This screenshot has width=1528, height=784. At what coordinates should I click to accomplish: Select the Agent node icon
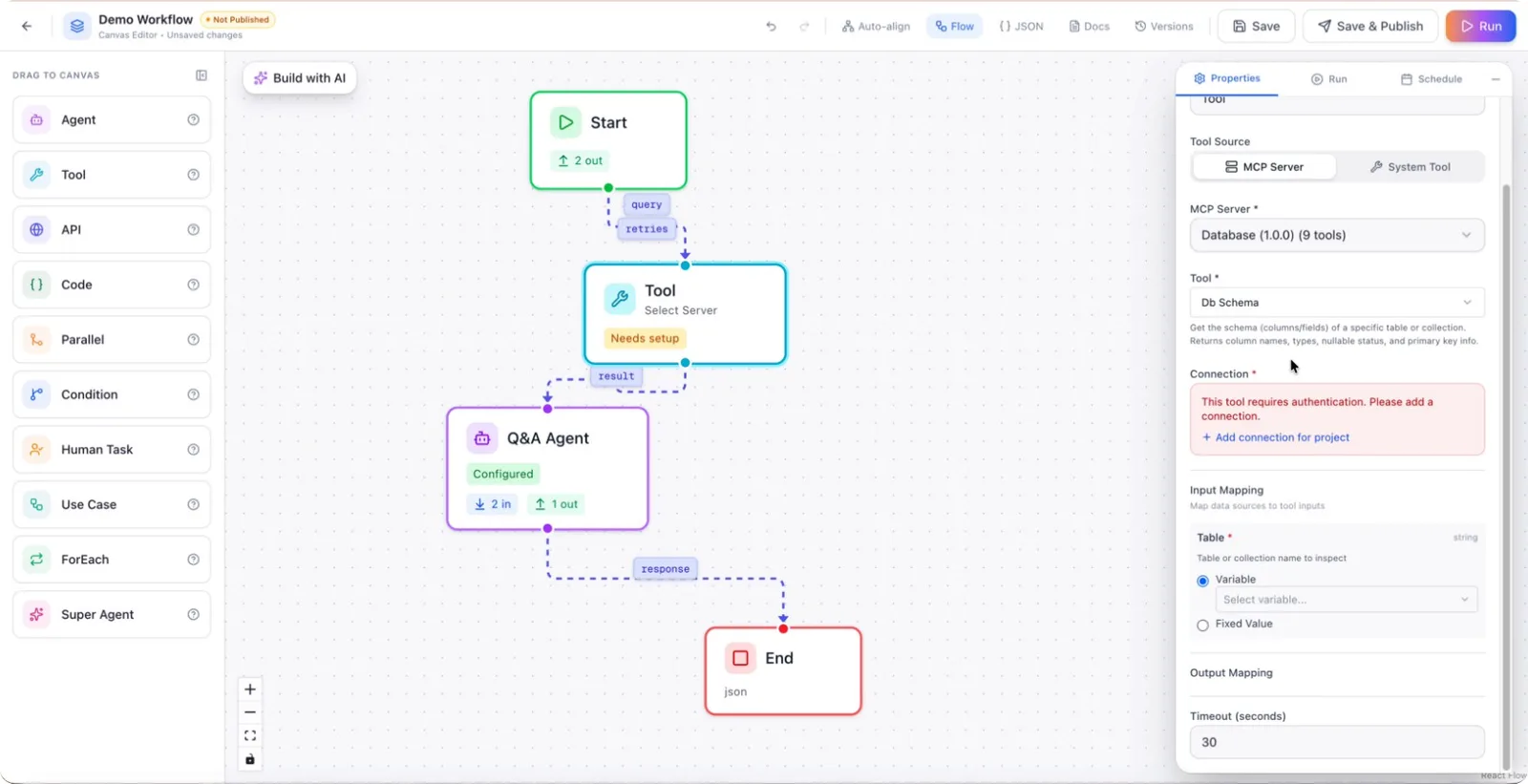click(x=36, y=120)
